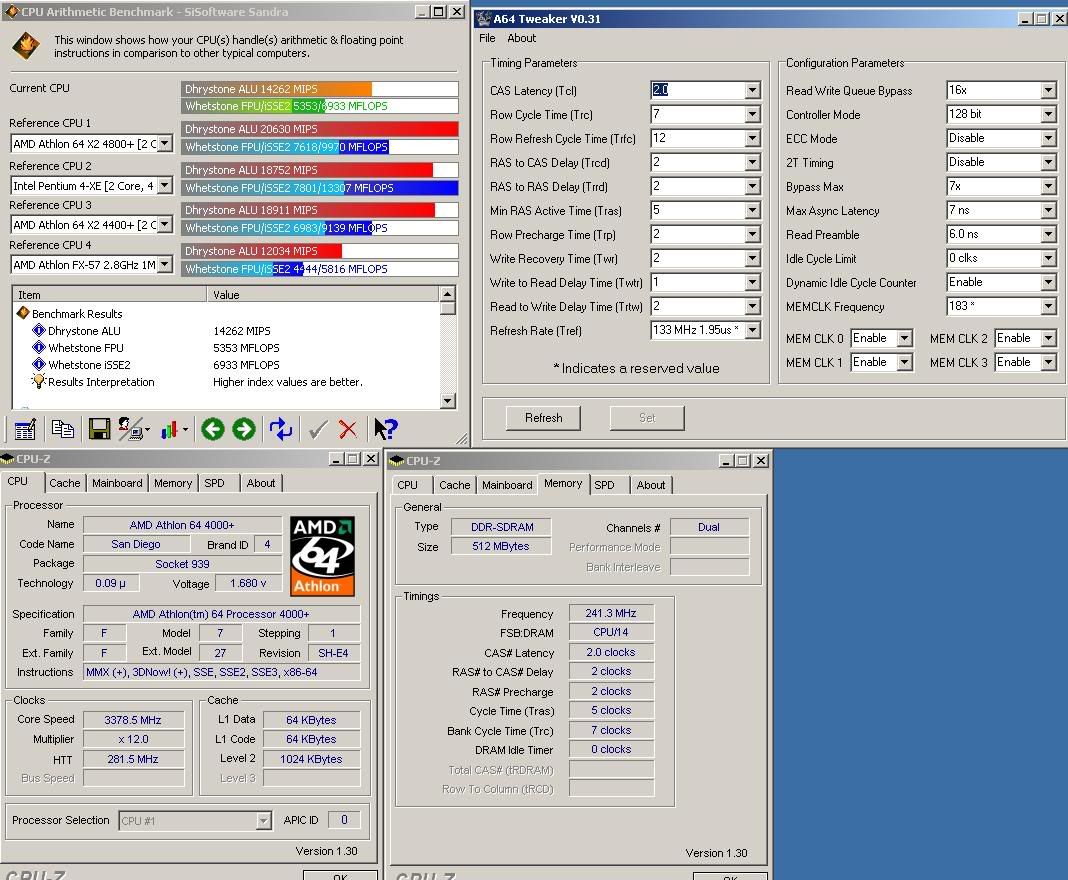Click the context help cursor icon in Sandra
1068x880 pixels.
point(386,429)
